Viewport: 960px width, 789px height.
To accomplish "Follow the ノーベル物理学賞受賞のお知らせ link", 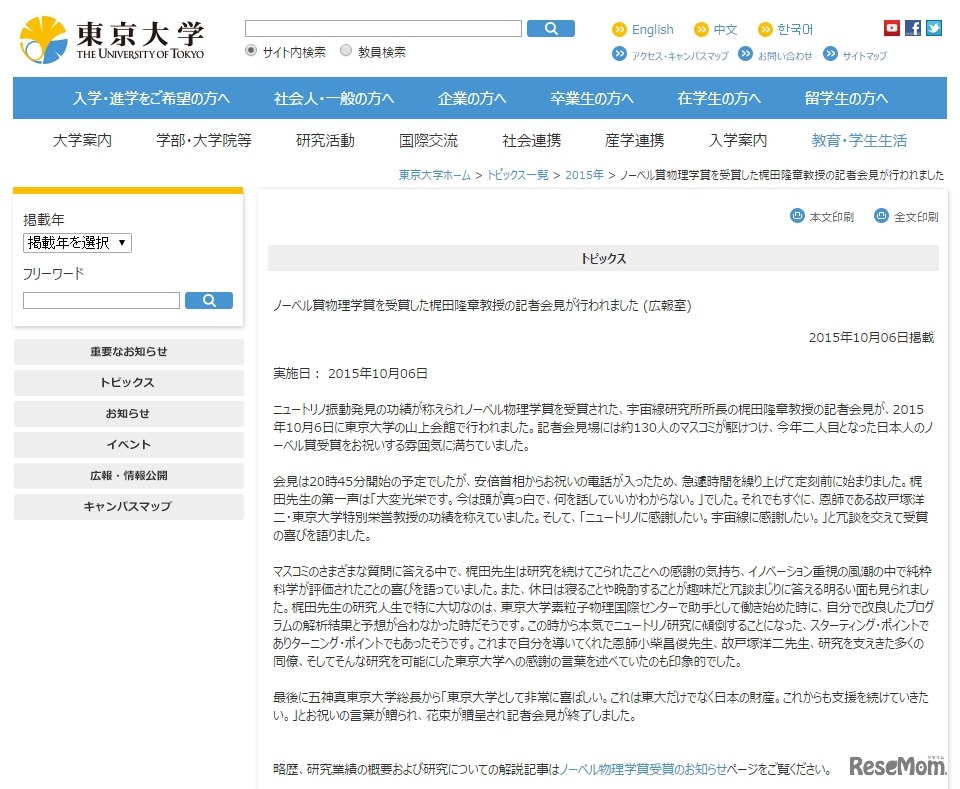I will pos(643,769).
